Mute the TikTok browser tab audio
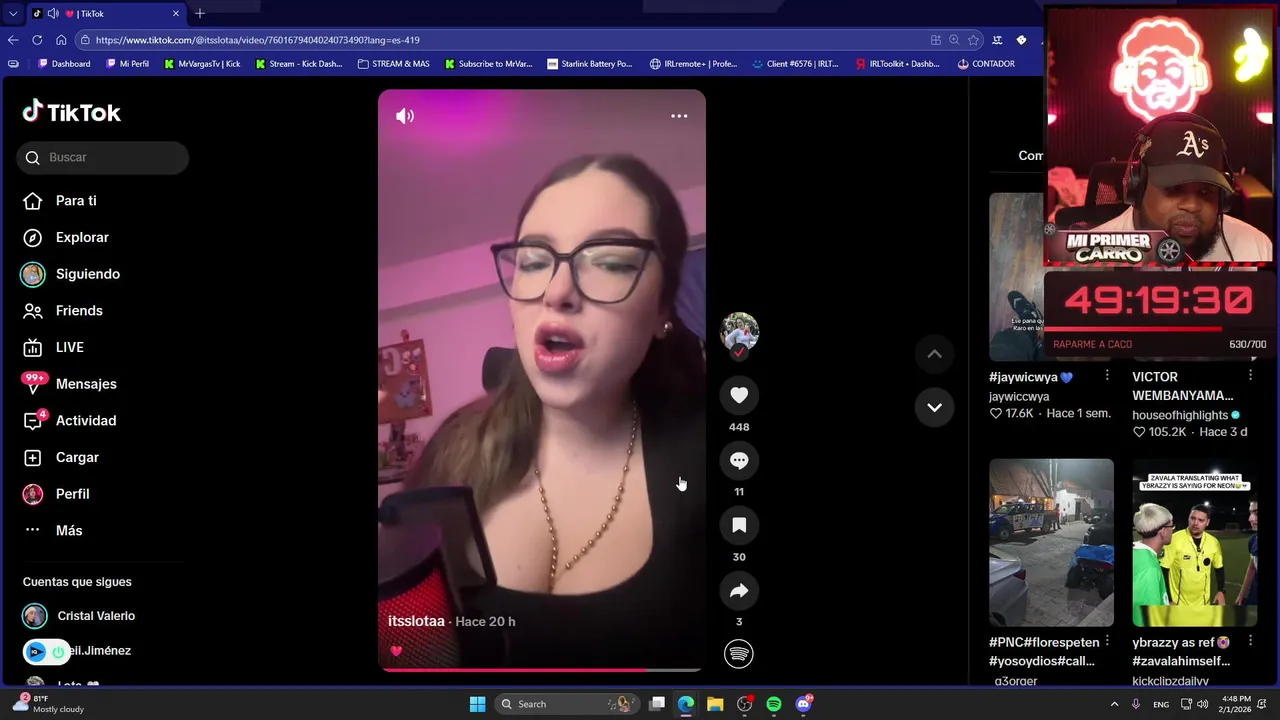 click(53, 13)
